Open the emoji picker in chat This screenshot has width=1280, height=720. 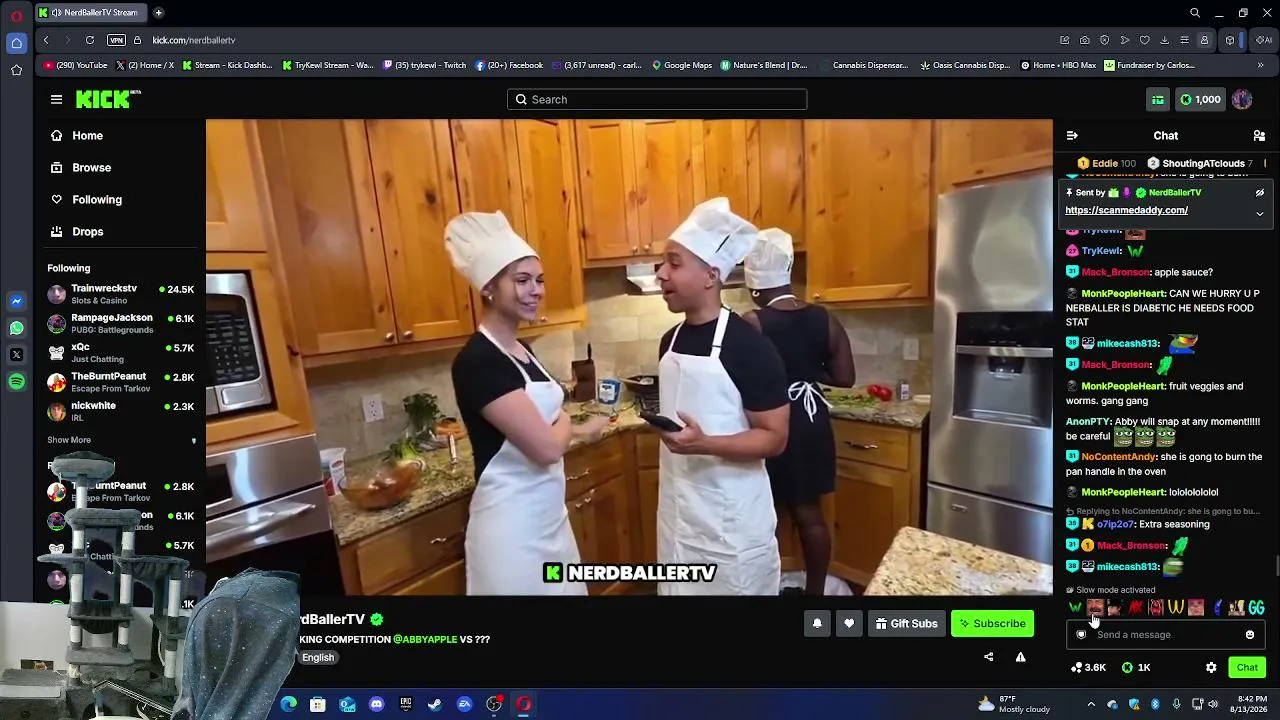pyautogui.click(x=1250, y=634)
